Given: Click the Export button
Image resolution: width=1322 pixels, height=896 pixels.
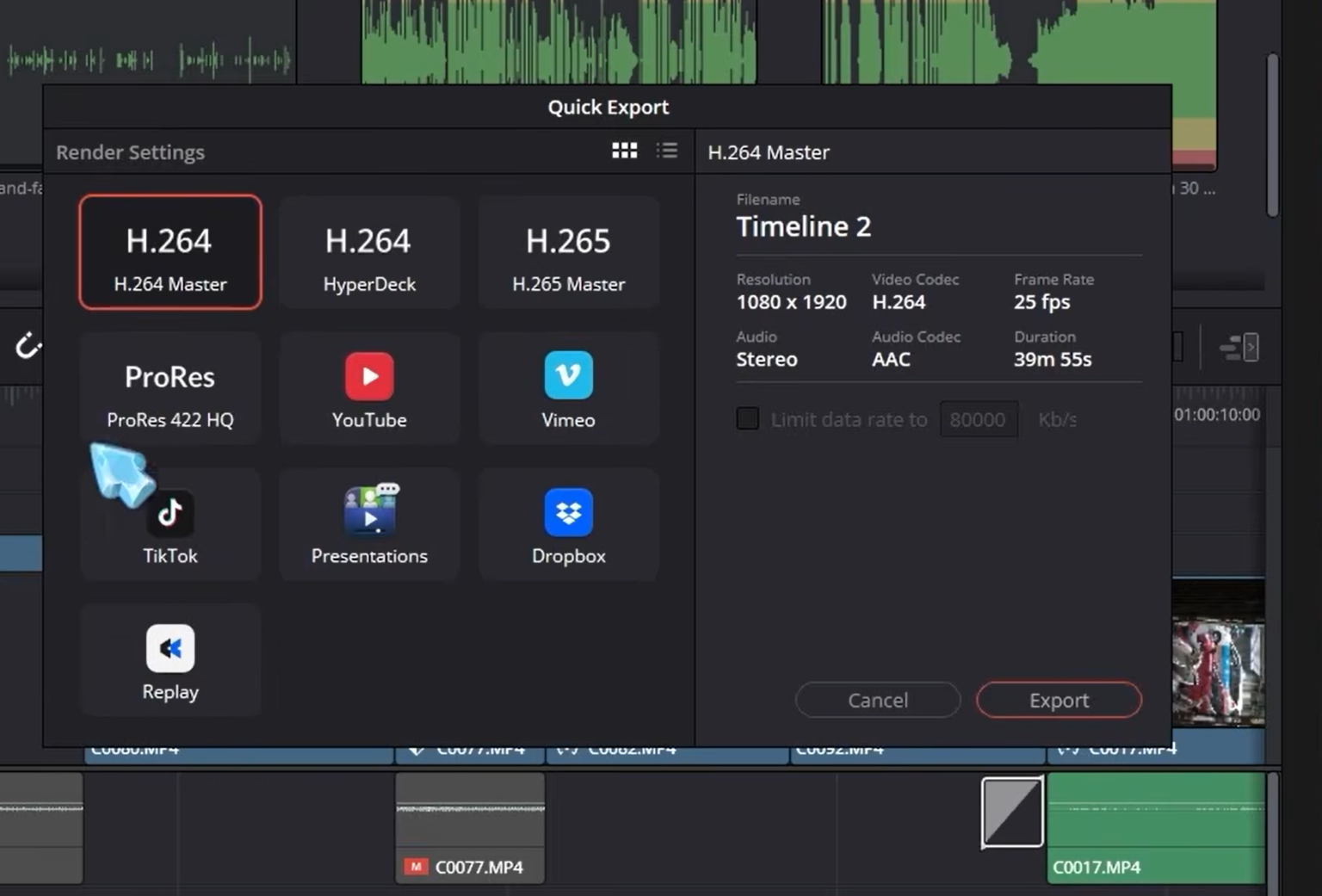Looking at the screenshot, I should click(1059, 700).
